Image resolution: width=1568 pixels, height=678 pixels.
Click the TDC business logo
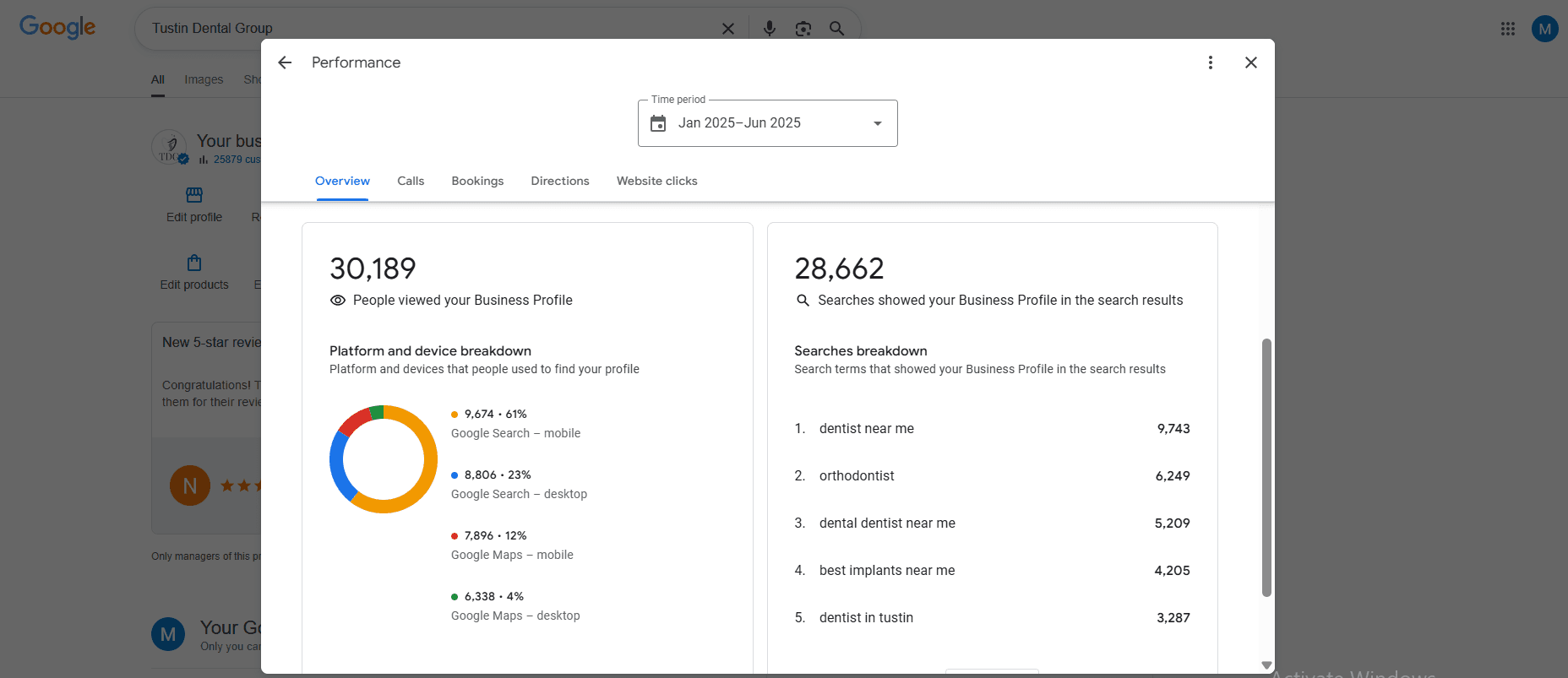pos(169,147)
